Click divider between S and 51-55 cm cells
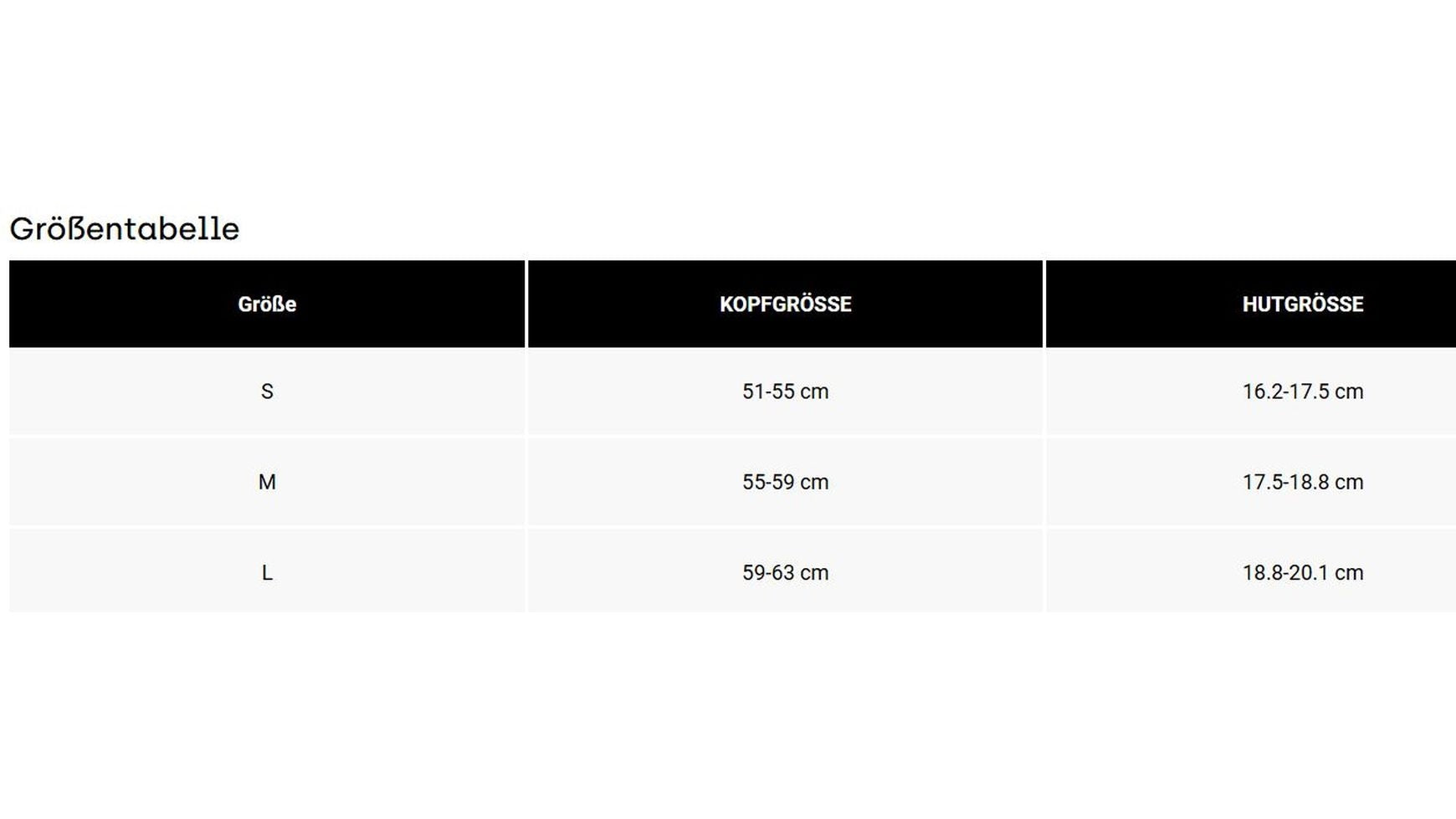Image resolution: width=1456 pixels, height=819 pixels. [x=526, y=392]
